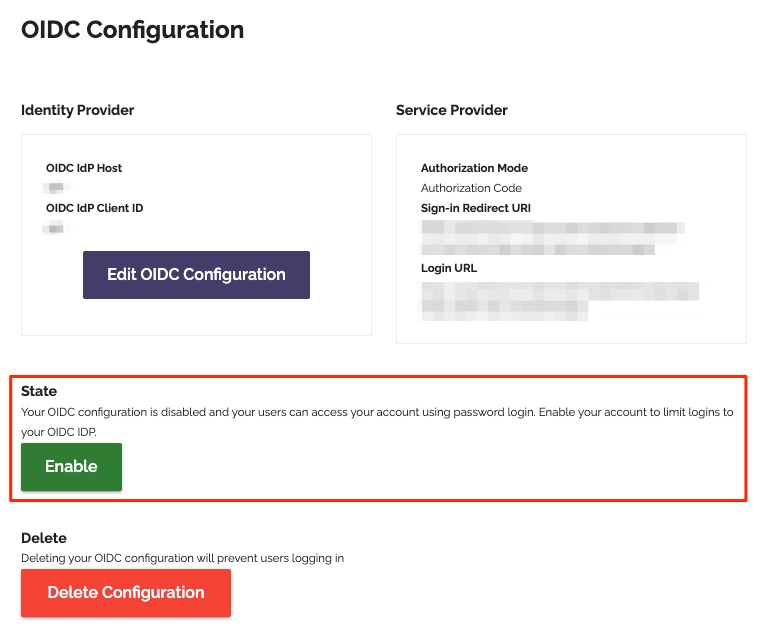Click the Delete section heading
Viewport: 766px width, 634px height.
(43, 539)
